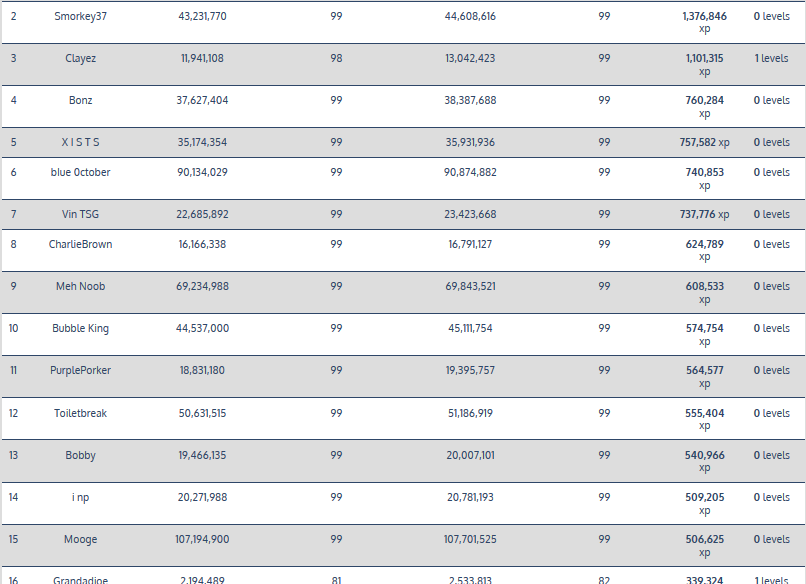Click Mooge's starting xp 107,194,900

[x=202, y=539]
